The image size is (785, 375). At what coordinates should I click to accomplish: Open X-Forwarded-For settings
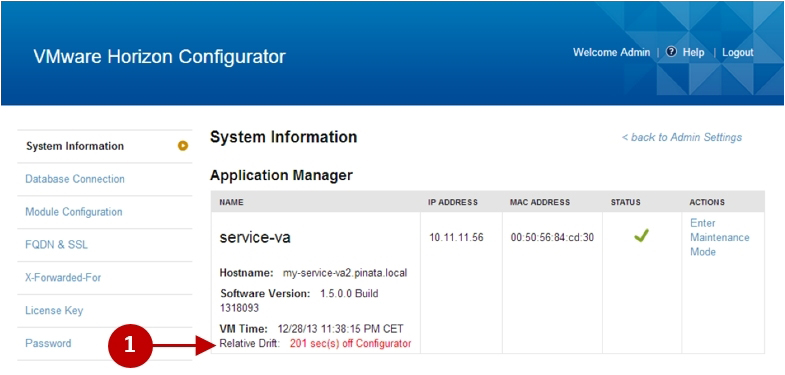(x=63, y=277)
